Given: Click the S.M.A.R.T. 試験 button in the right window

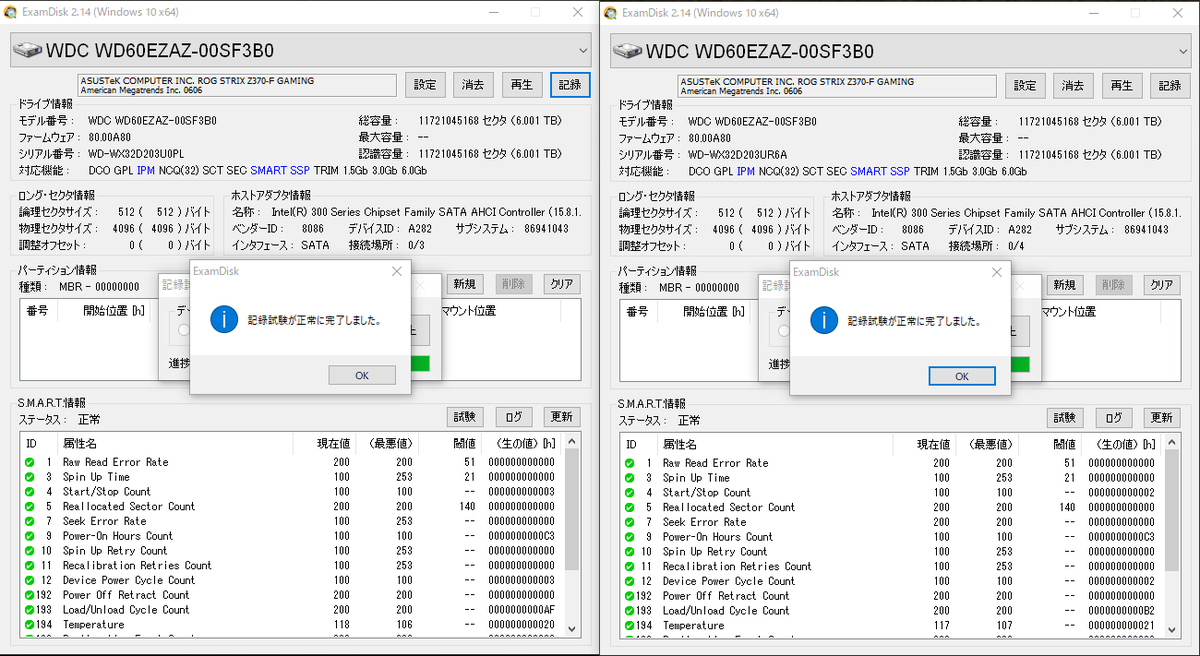Looking at the screenshot, I should pos(1065,418).
